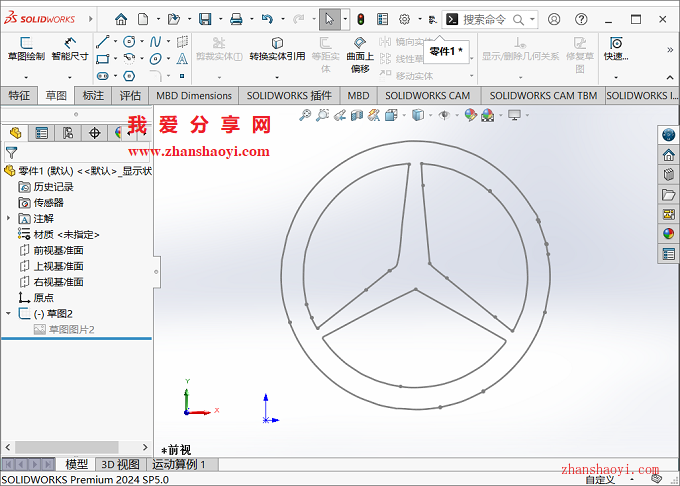
Task: Open the Appearances color ball in task pane
Action: (668, 234)
